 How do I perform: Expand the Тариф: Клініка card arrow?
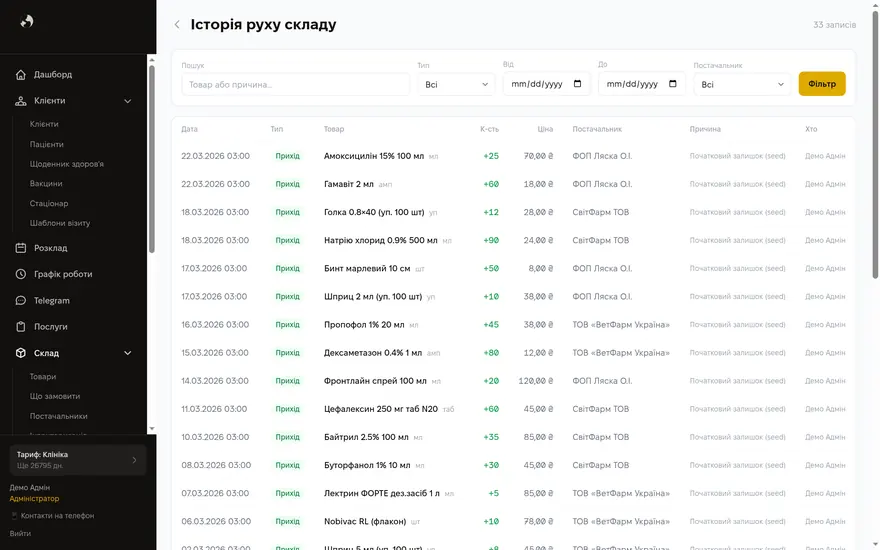[134, 460]
